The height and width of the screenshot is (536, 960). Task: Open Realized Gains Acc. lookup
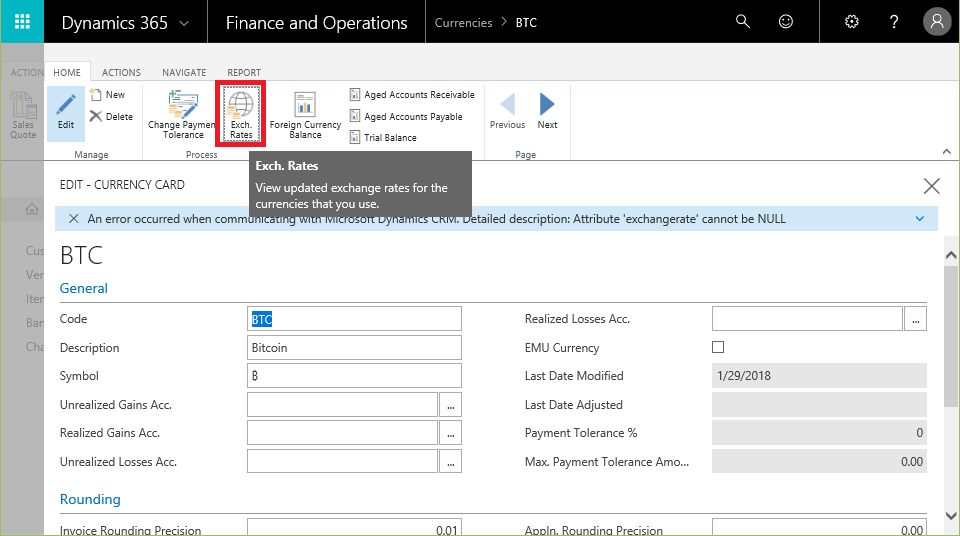point(451,433)
